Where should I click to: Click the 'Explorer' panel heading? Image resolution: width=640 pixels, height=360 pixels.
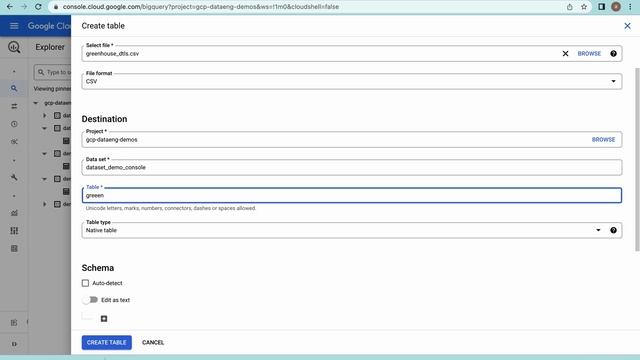[x=50, y=47]
